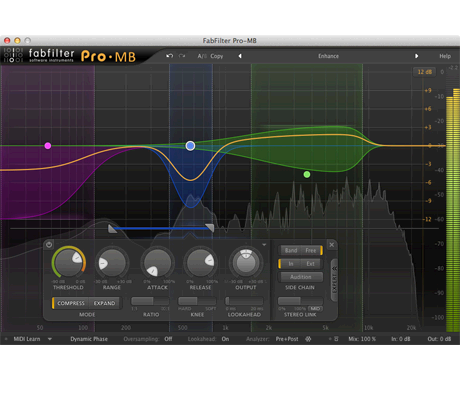Click the output options icon left of Mix

(336, 339)
